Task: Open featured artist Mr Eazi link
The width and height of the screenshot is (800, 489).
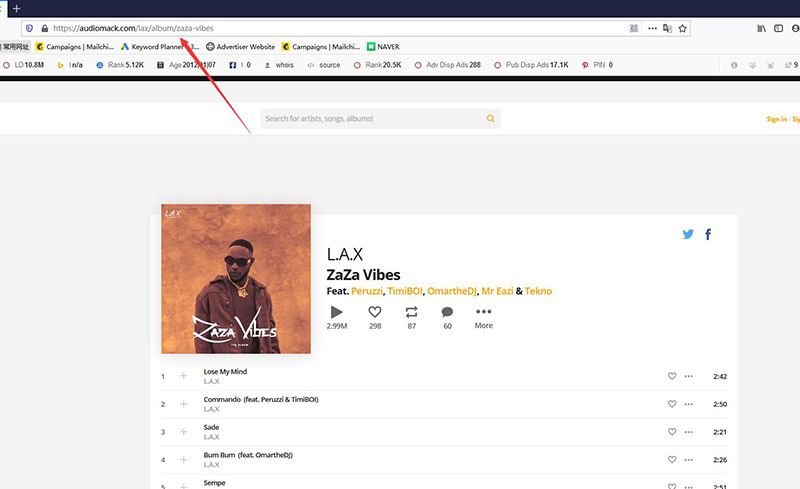Action: pyautogui.click(x=497, y=291)
